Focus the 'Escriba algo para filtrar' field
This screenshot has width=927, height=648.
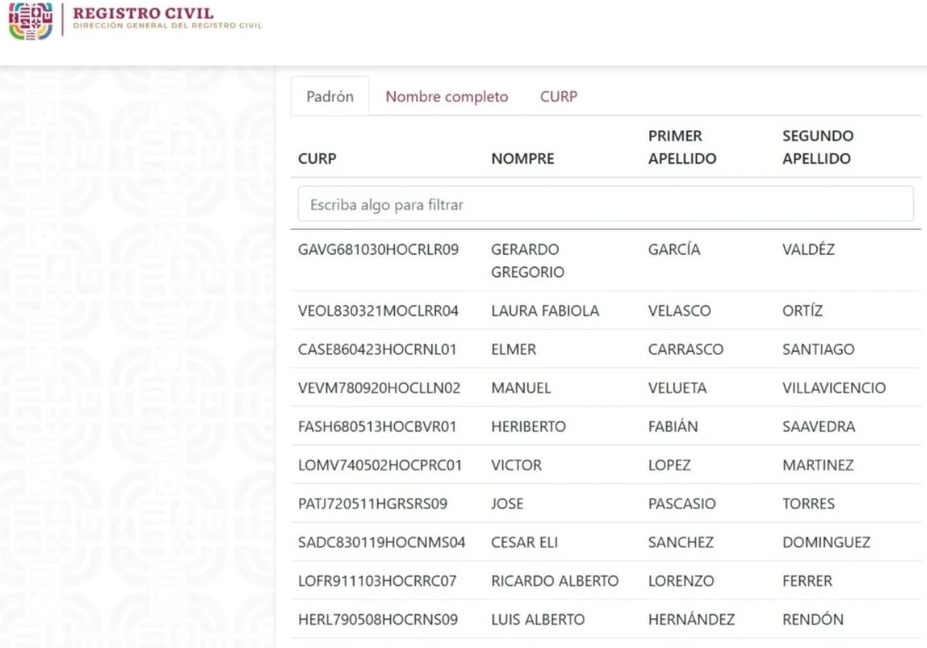pos(605,204)
